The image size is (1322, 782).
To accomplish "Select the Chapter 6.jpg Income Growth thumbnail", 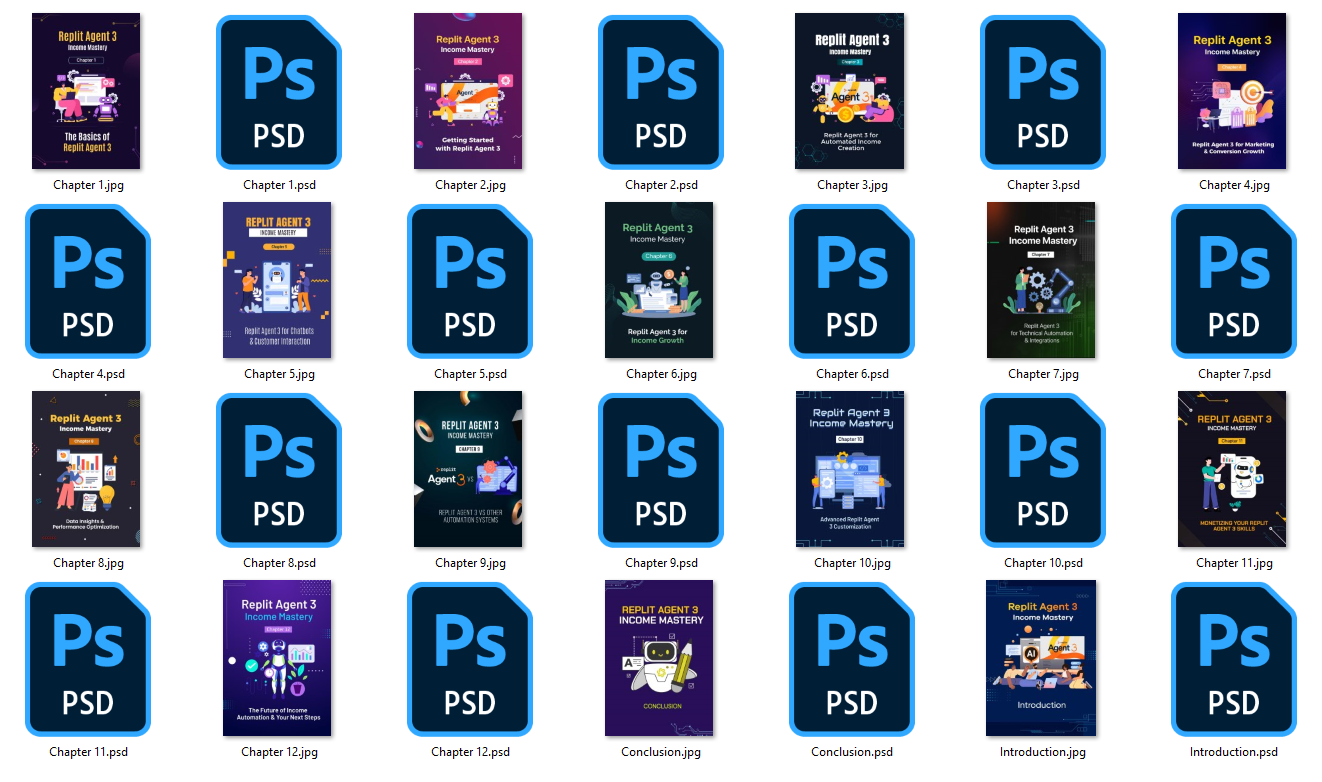I will [659, 280].
